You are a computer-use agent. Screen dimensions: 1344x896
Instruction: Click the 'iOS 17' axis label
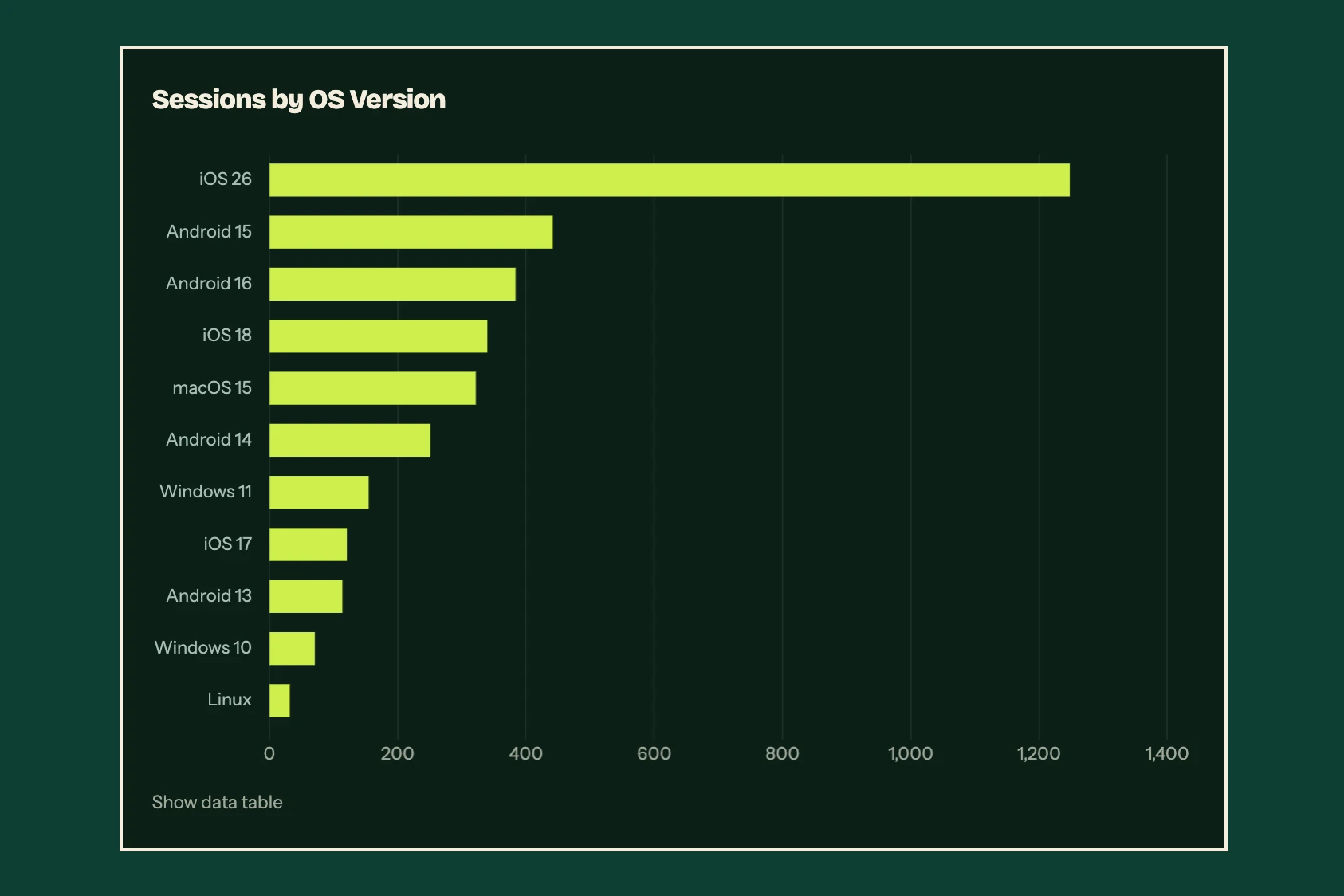[x=228, y=544]
